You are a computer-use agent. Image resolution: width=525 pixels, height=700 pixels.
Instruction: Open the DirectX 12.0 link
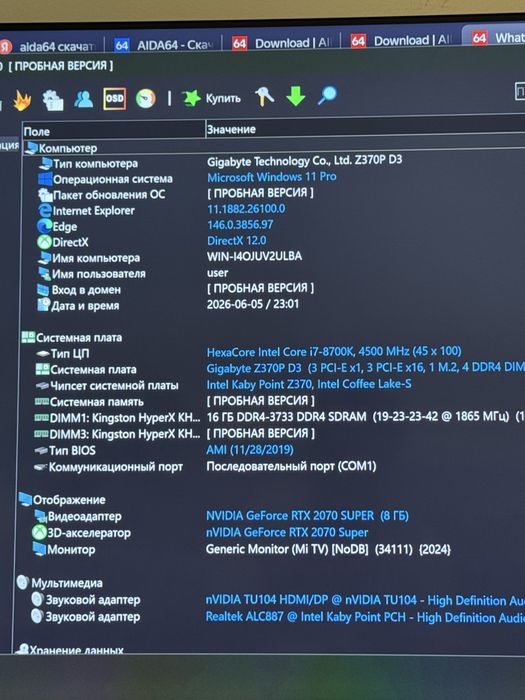pos(237,241)
